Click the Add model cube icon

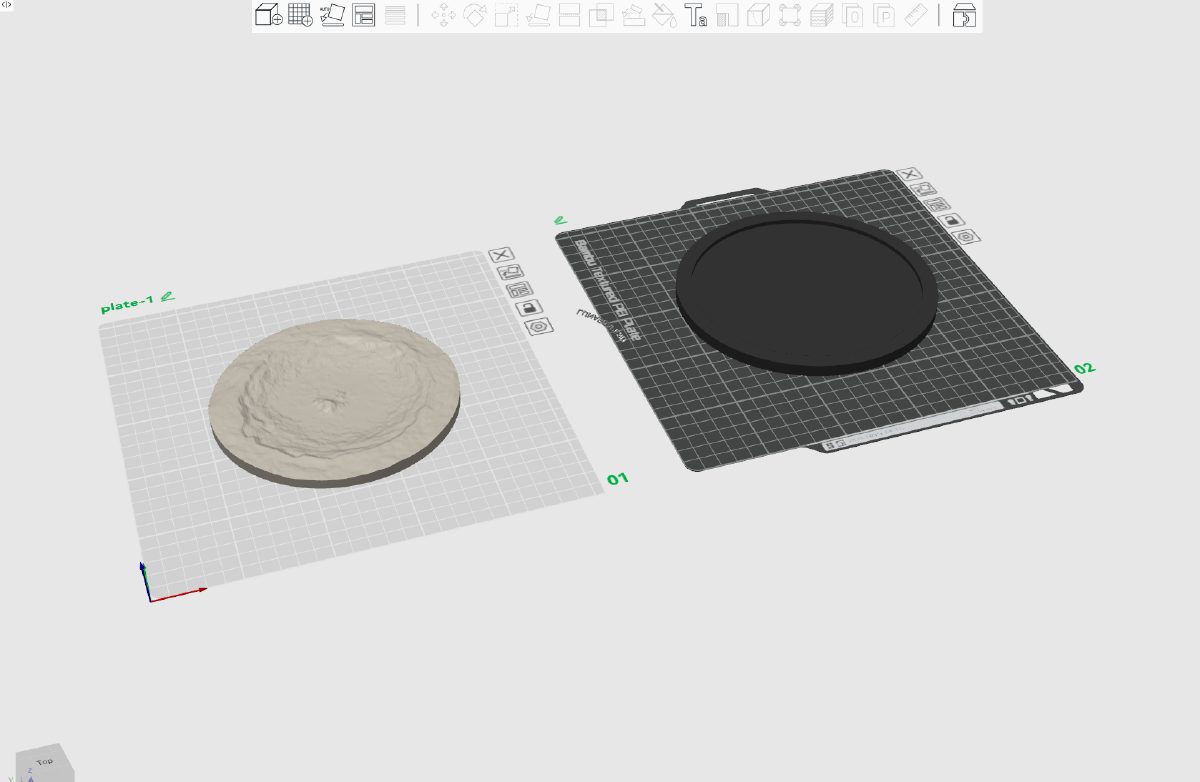(267, 15)
